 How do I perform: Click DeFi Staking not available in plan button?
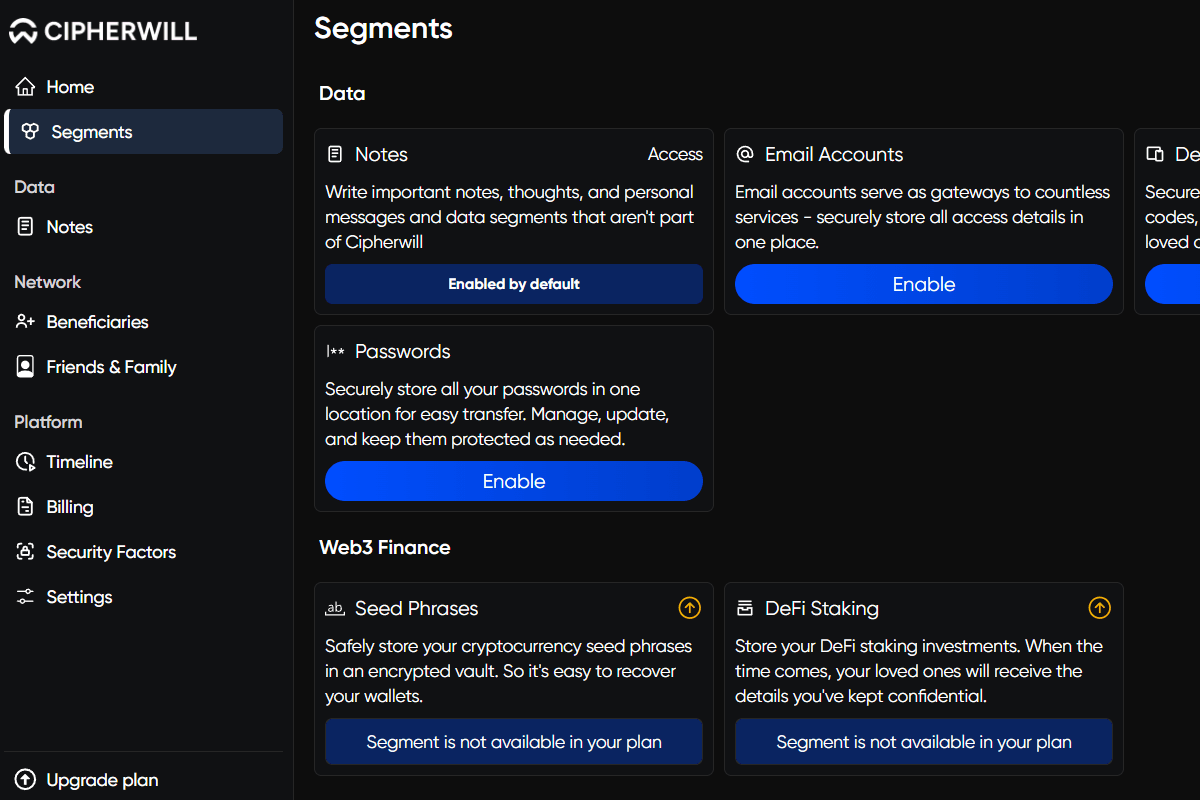point(924,742)
